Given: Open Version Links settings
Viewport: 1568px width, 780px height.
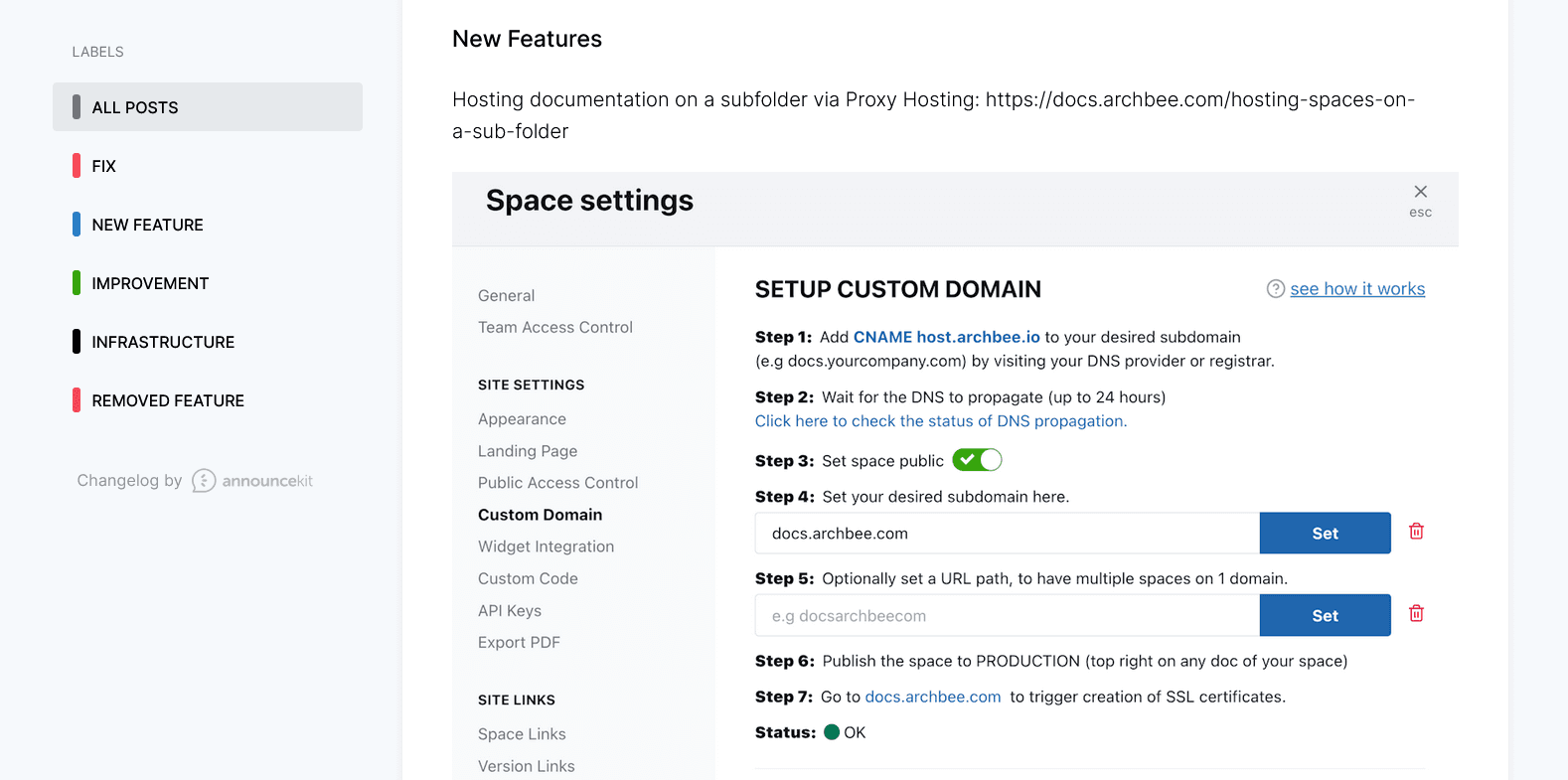Looking at the screenshot, I should (526, 766).
